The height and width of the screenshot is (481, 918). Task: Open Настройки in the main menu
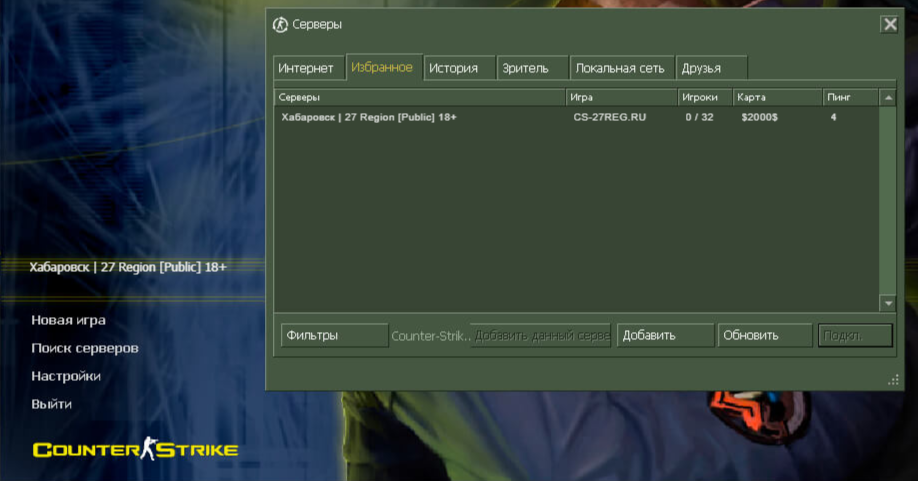coord(66,376)
